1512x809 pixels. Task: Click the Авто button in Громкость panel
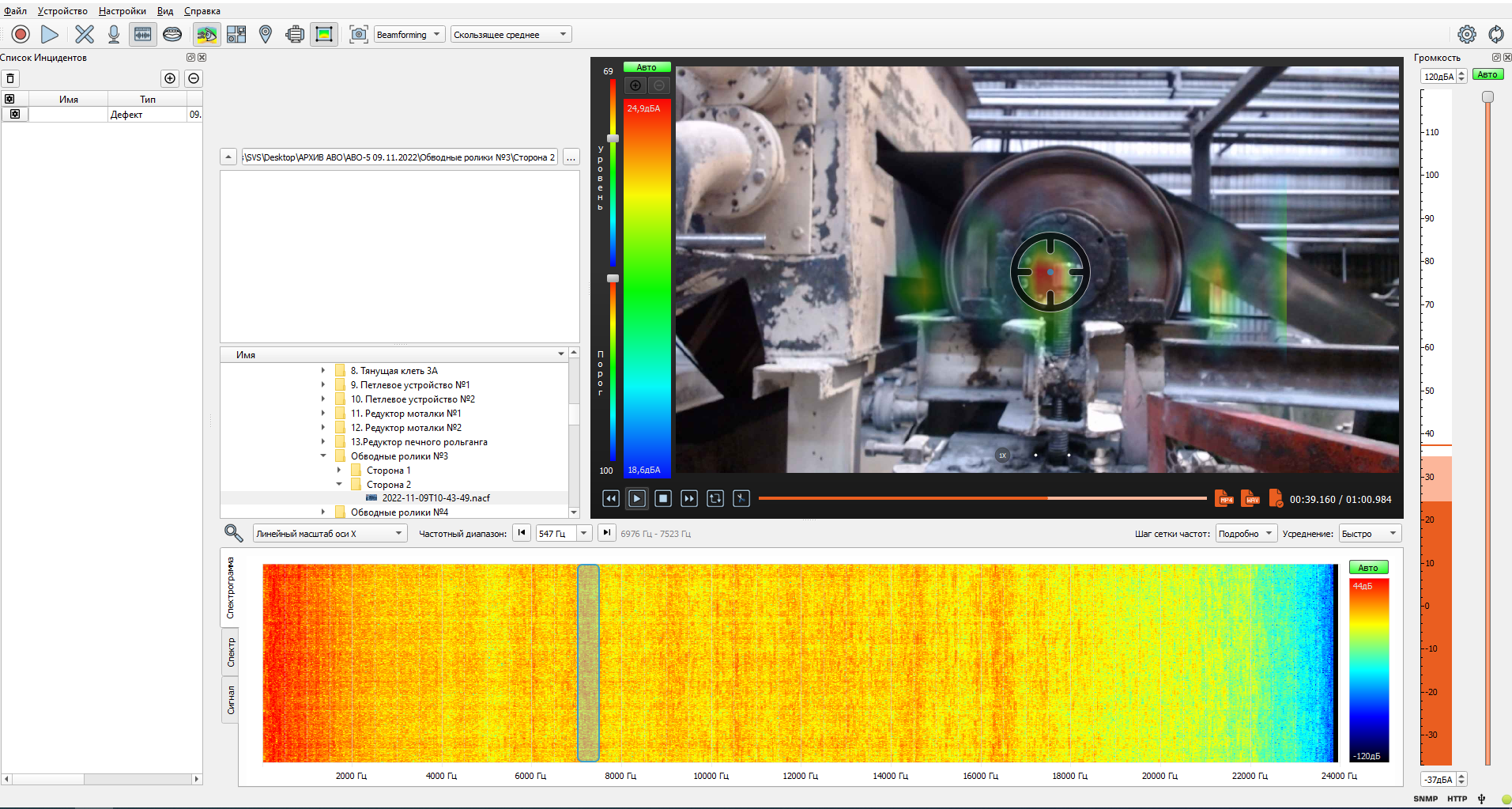[1487, 74]
